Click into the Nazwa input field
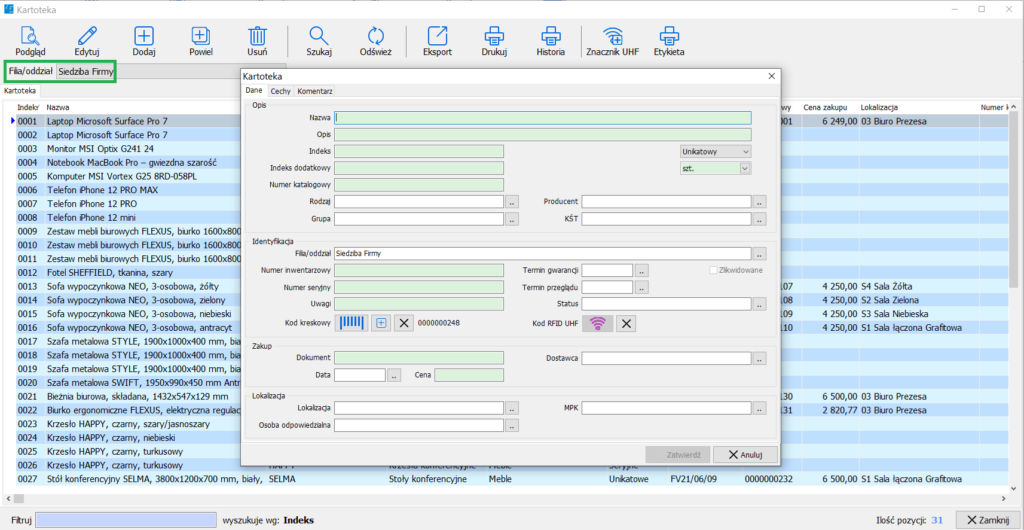1024x530 pixels. (x=542, y=118)
